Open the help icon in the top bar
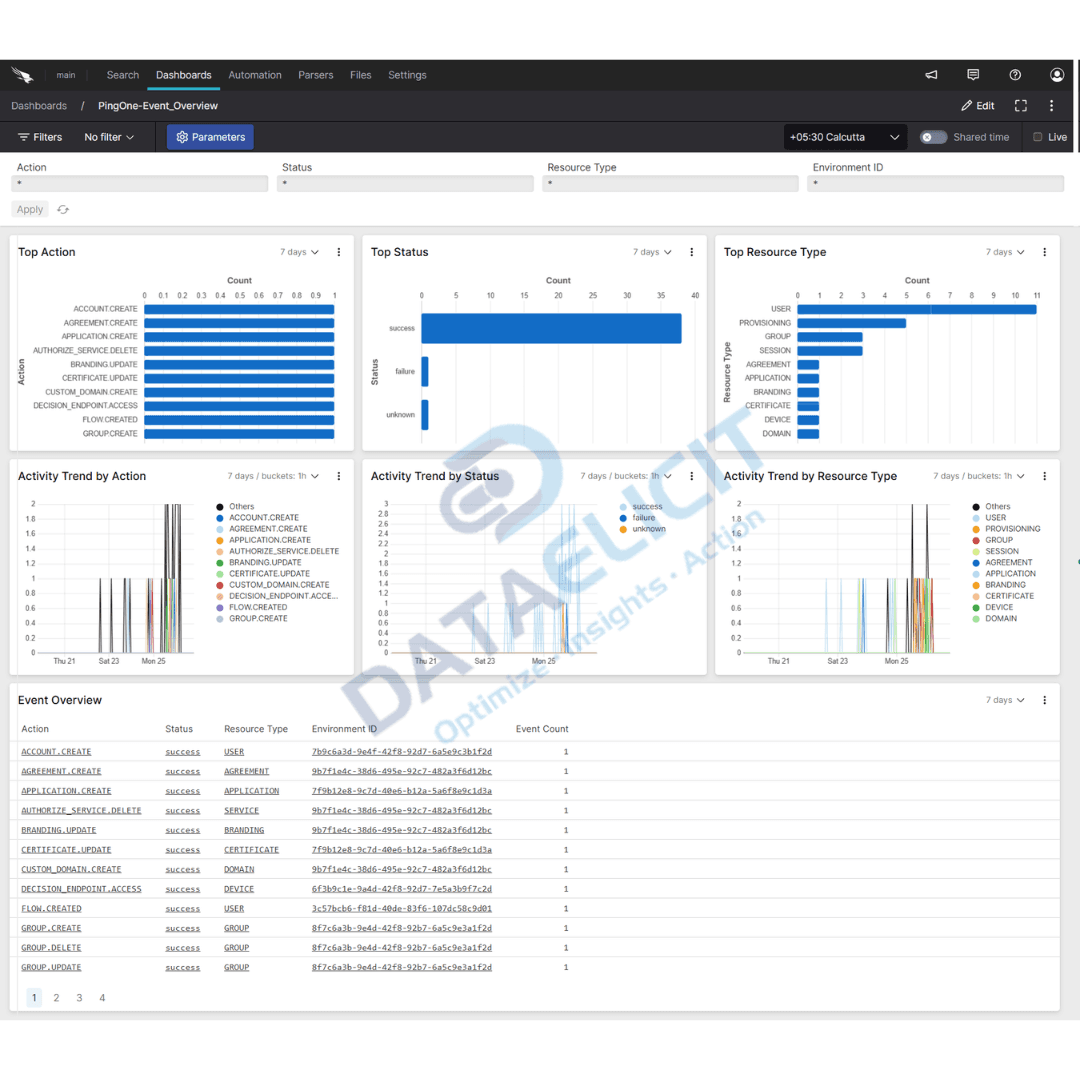The image size is (1080, 1080). 1014,74
